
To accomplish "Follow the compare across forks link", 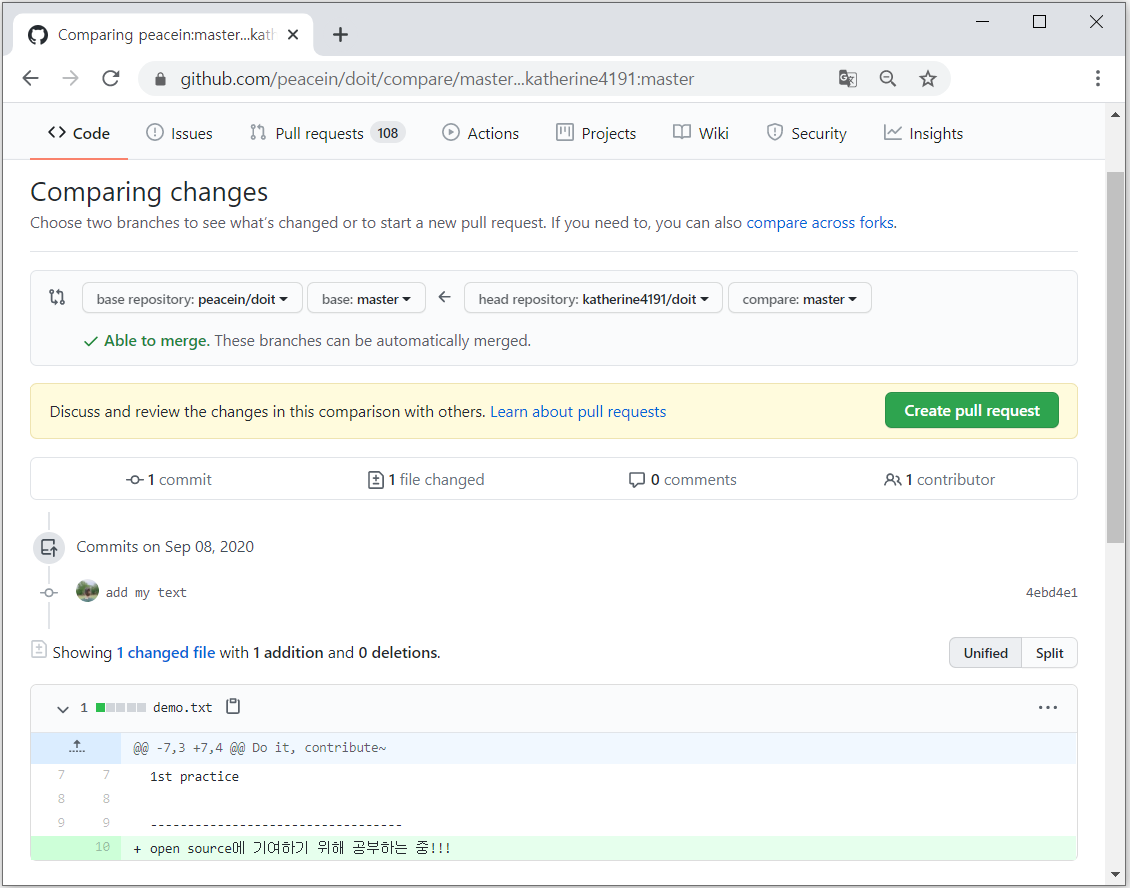I will coord(821,223).
